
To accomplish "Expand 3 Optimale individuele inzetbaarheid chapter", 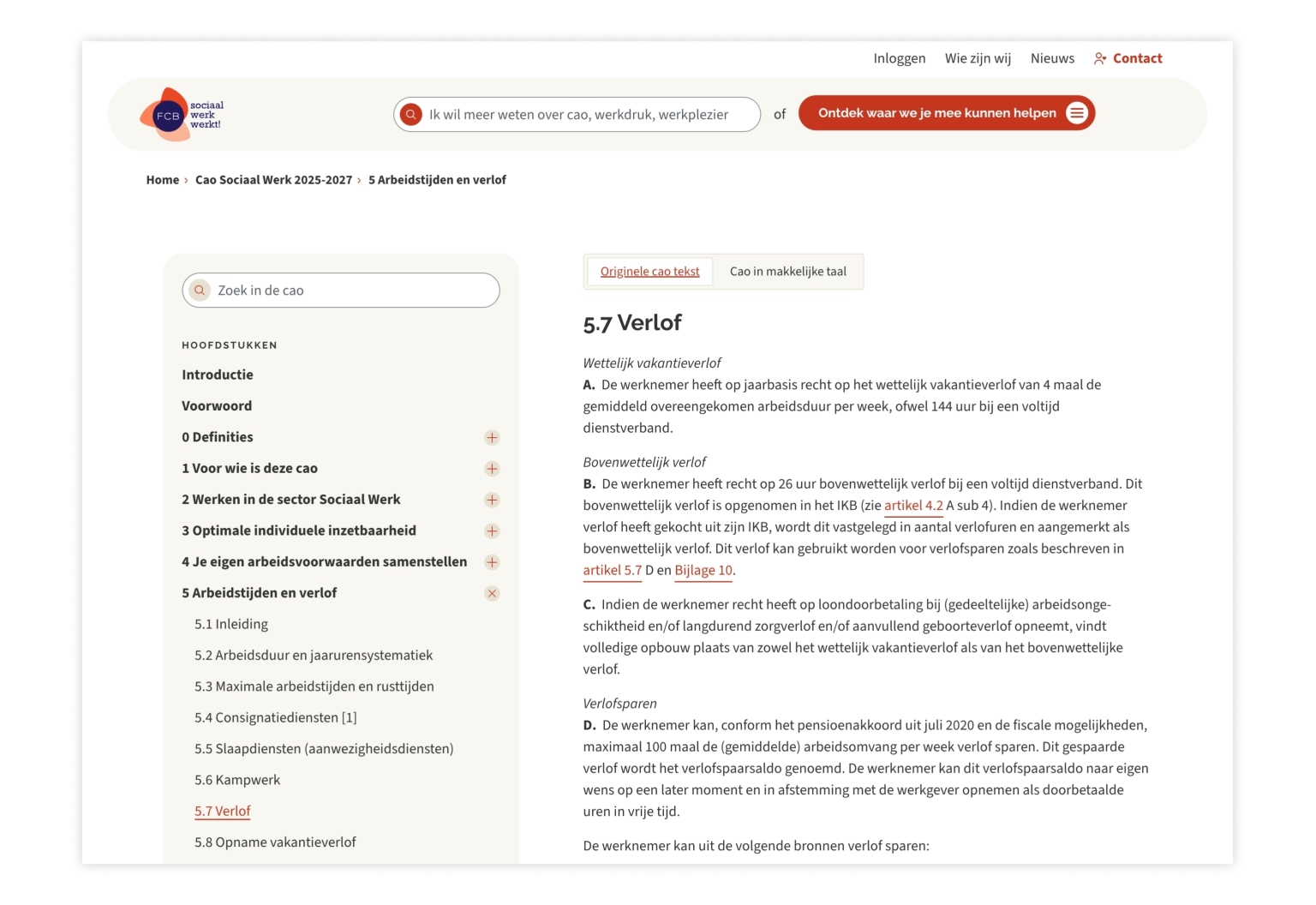I will 492,531.
